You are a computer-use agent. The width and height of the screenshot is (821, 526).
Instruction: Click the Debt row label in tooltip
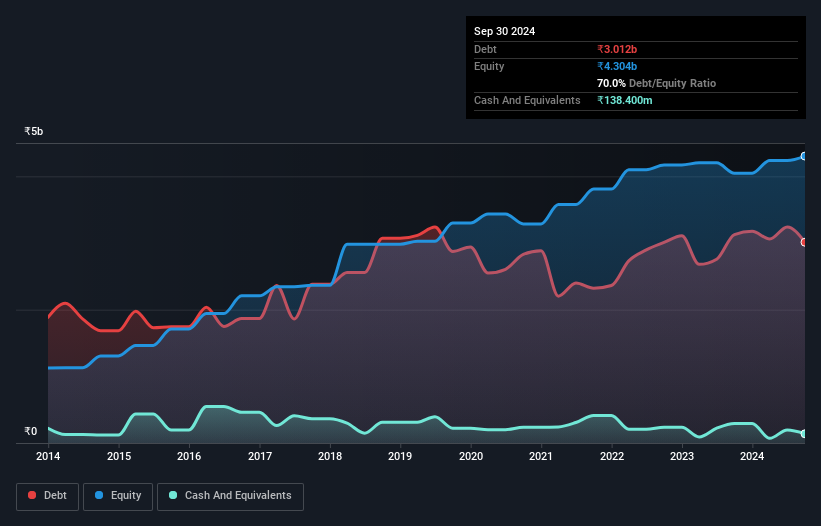(x=485, y=49)
